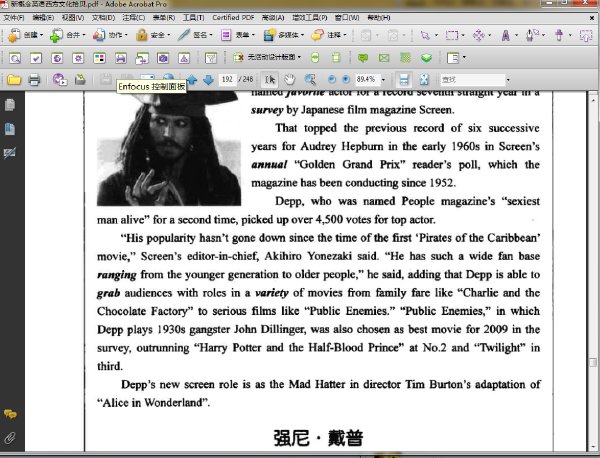Open the 视图(V) menu
The height and width of the screenshot is (458, 600).
73,18
